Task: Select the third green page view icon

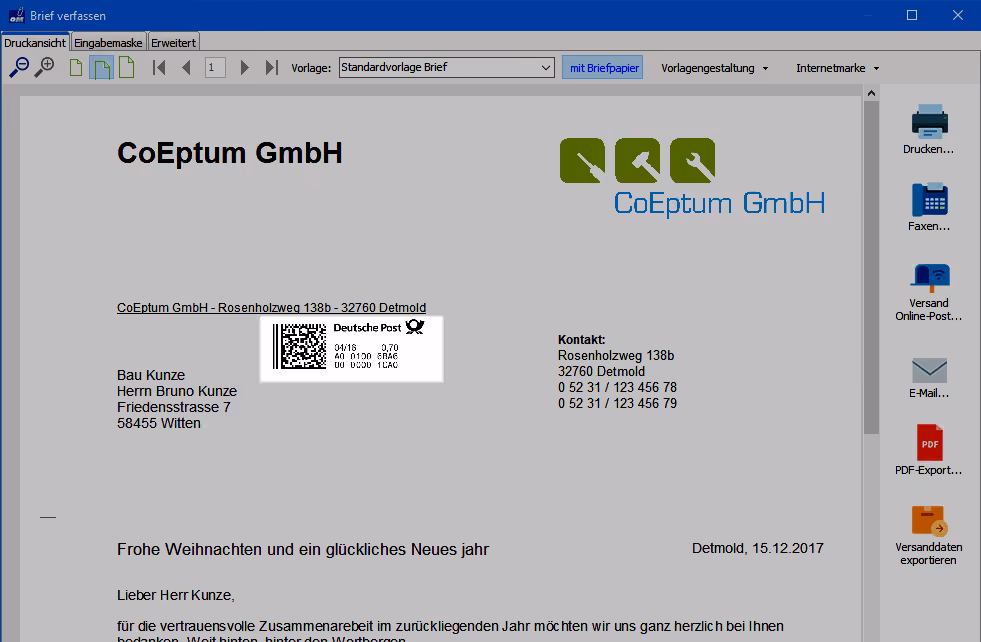Action: pos(126,67)
